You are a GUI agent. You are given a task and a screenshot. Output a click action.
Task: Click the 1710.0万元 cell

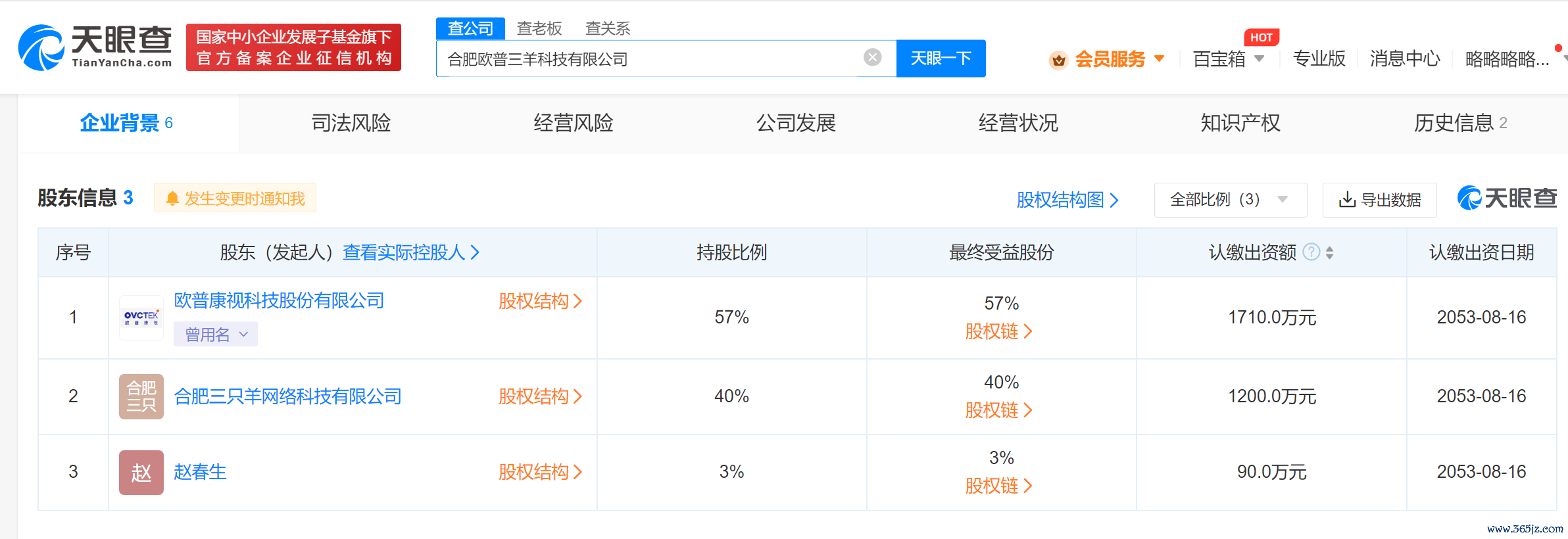click(x=1271, y=317)
